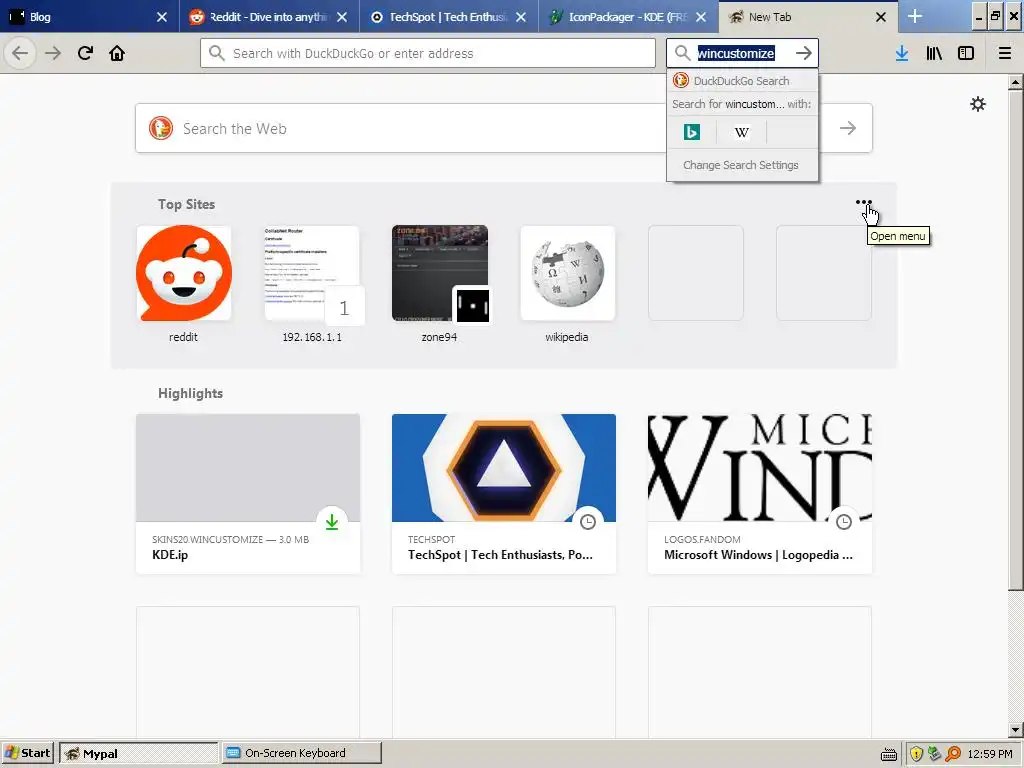This screenshot has height=768, width=1024.
Task: Close the IconPackager tab
Action: (701, 17)
